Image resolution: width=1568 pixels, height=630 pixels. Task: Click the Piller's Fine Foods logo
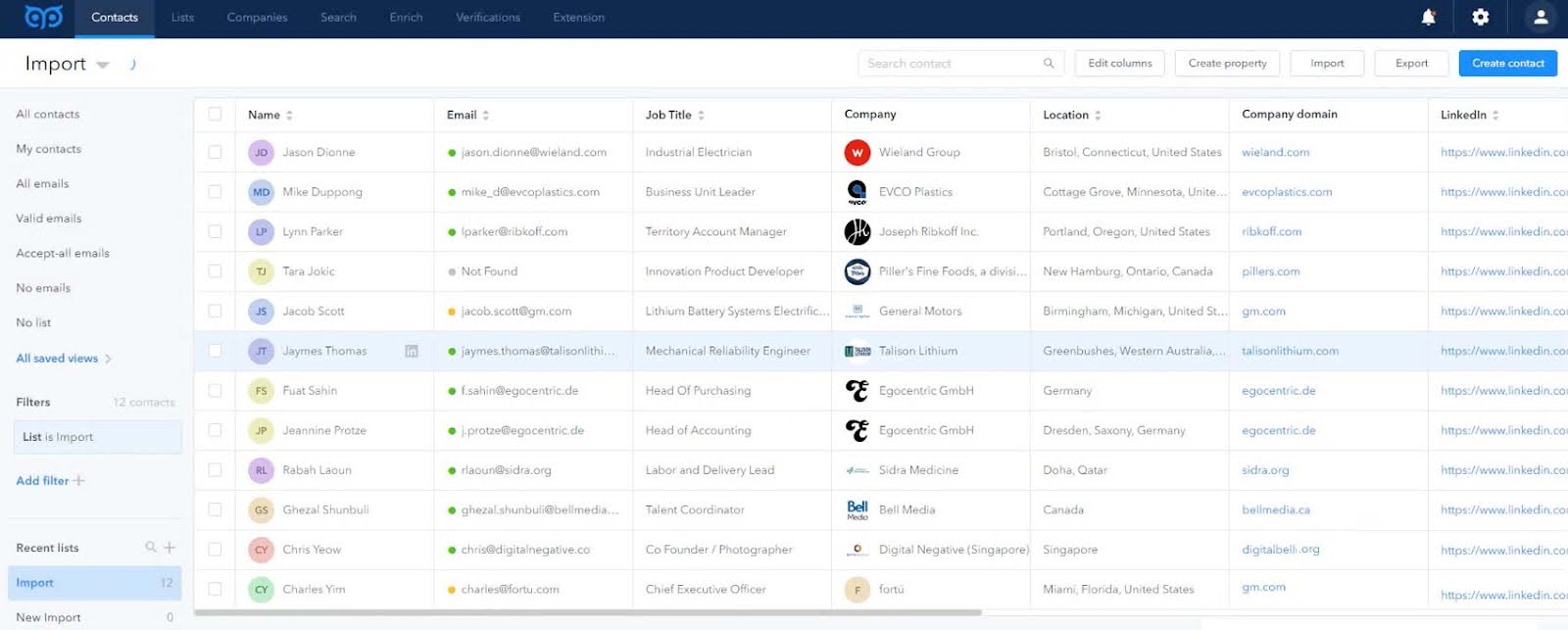tap(857, 271)
